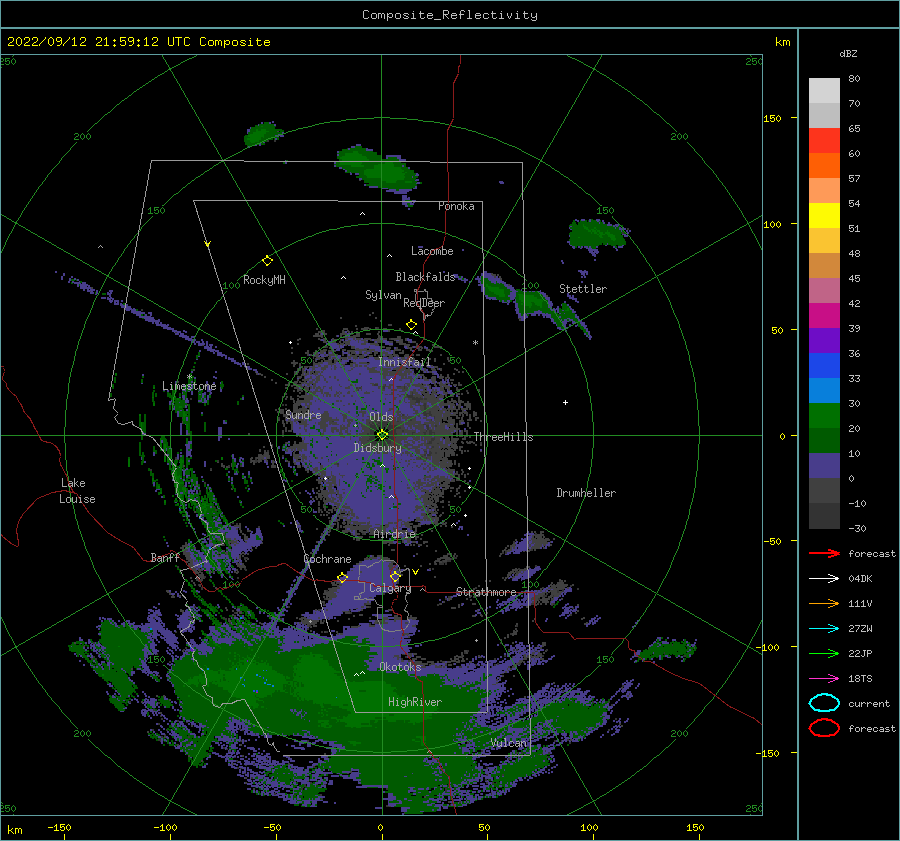
Task: Click the red forecast arrow legend icon
Action: 824,553
